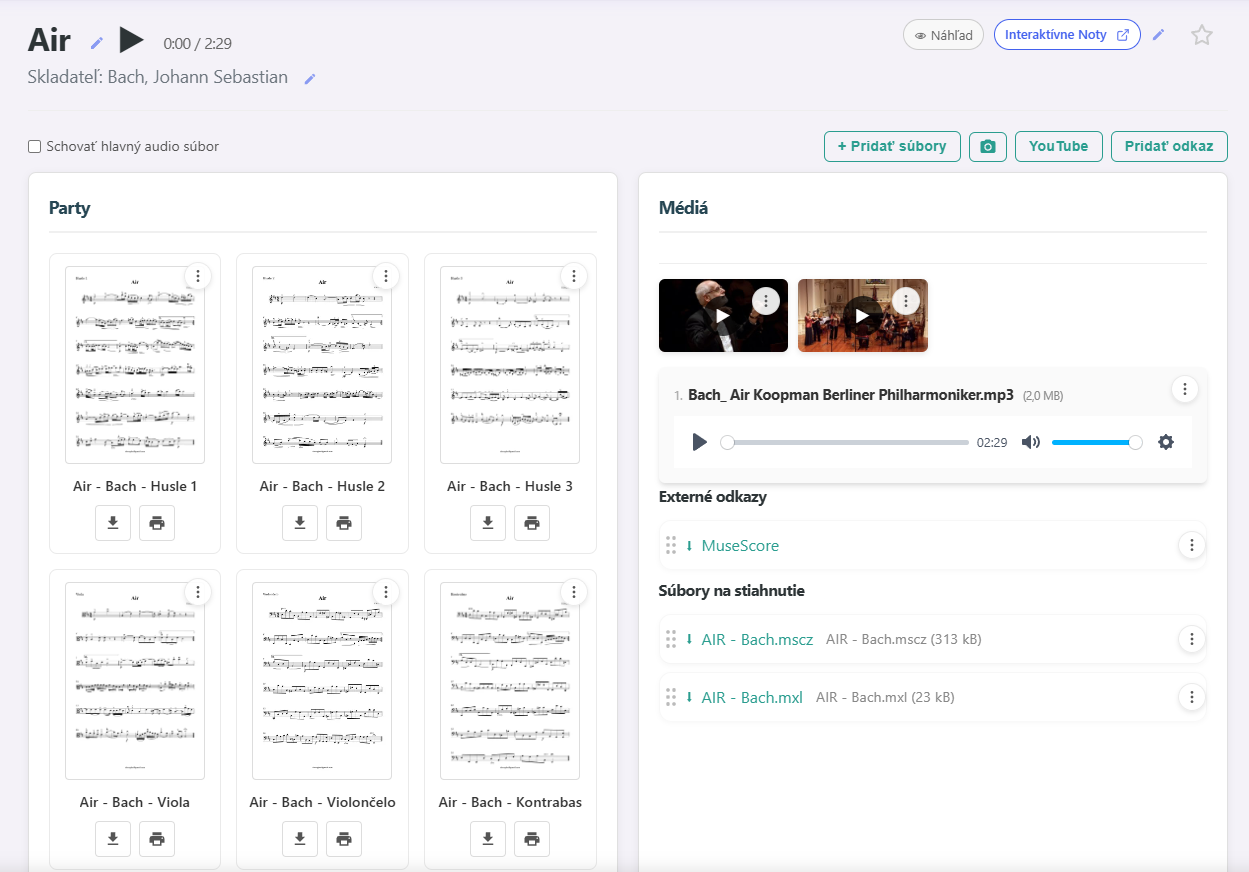Open Husle 1 sheet music thumbnail
1249x872 pixels.
coord(135,365)
